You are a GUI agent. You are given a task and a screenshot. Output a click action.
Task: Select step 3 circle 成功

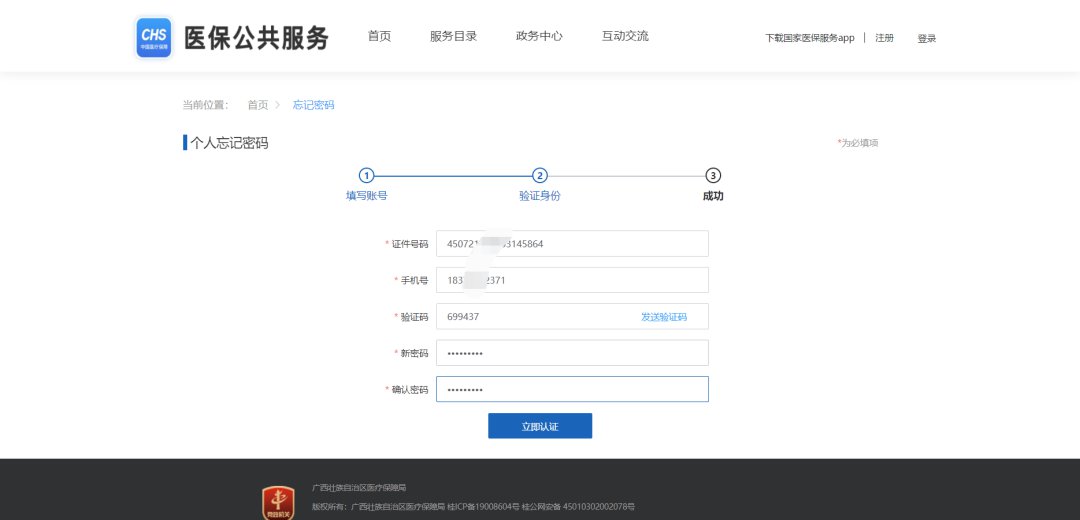click(713, 175)
